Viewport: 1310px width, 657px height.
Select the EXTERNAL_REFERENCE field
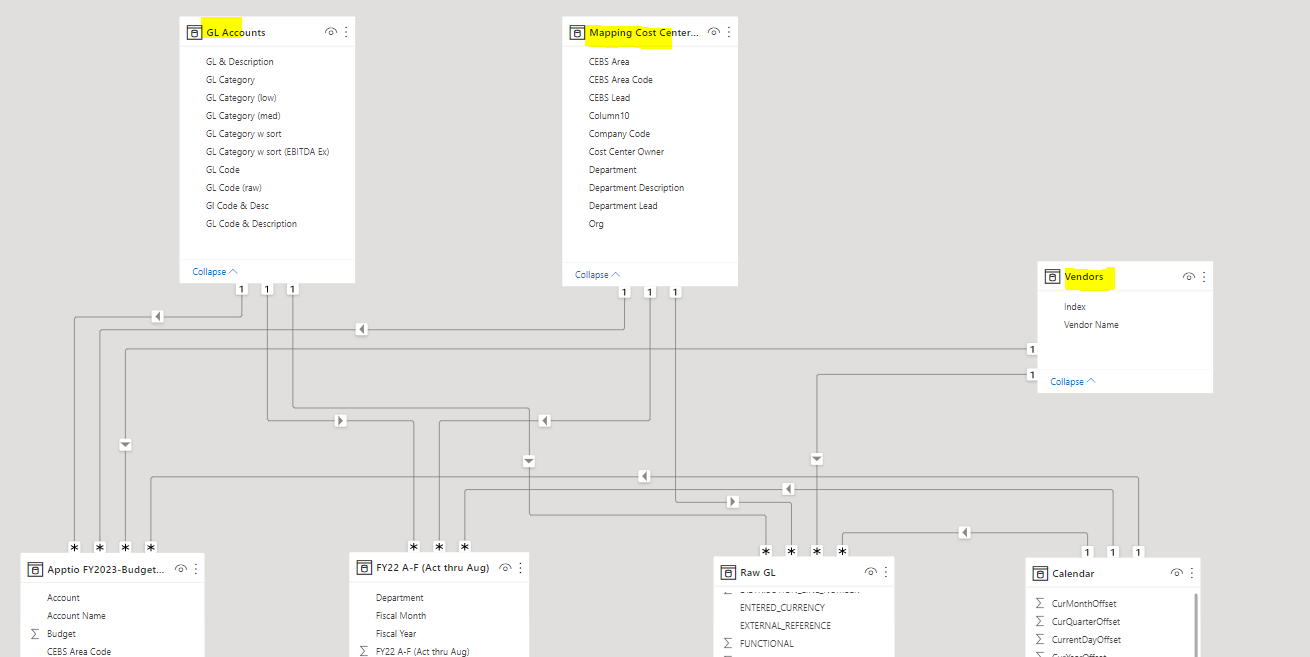pos(786,626)
